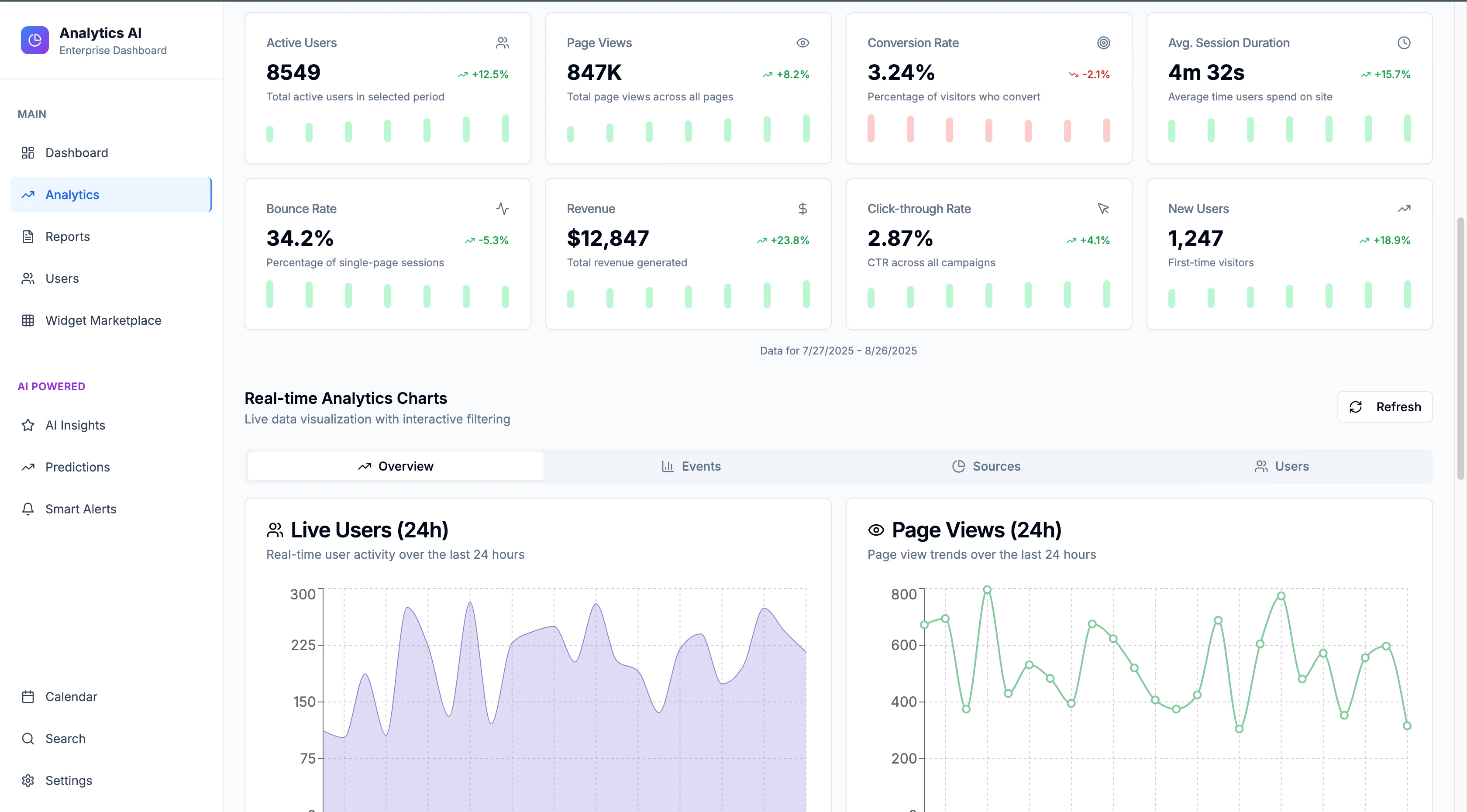Click the Reports document icon
Viewport: 1467px width, 812px height.
[28, 236]
